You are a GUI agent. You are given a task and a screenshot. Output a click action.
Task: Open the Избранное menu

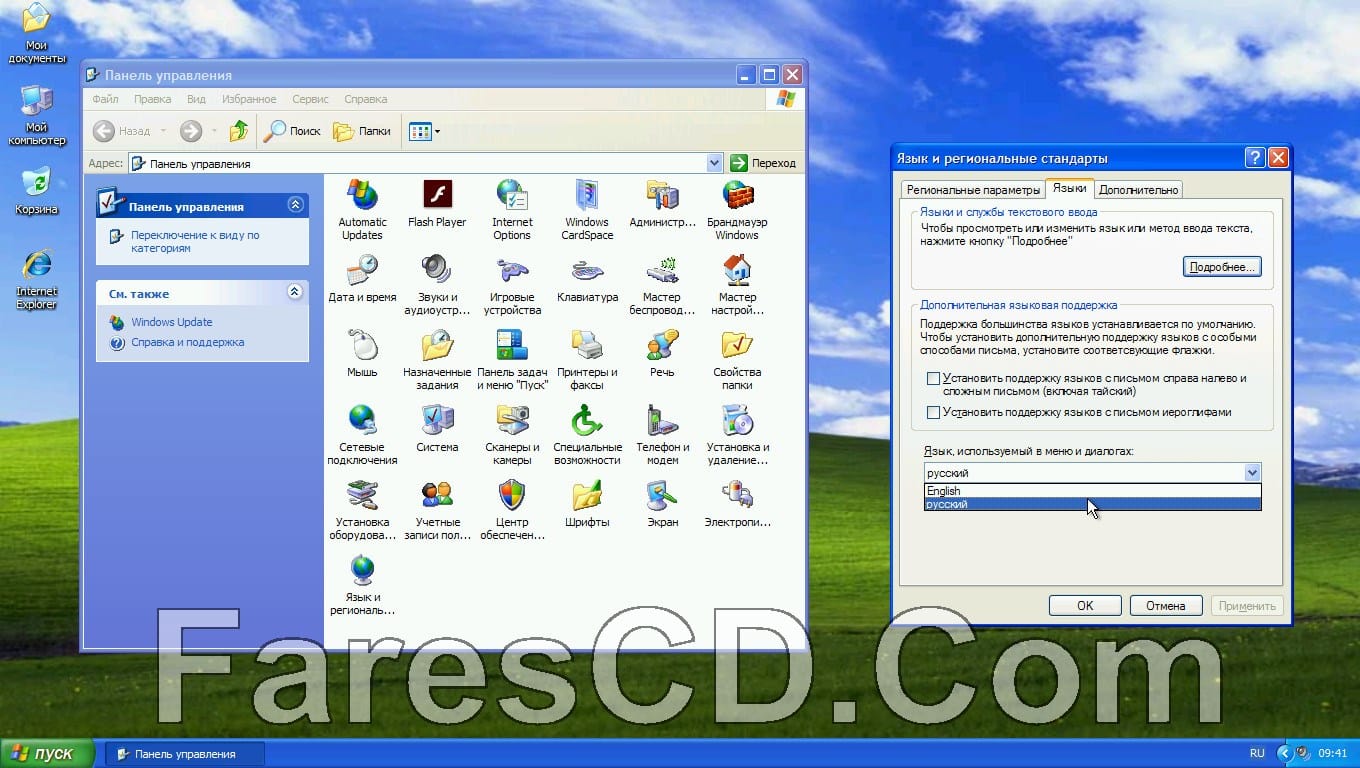[249, 99]
